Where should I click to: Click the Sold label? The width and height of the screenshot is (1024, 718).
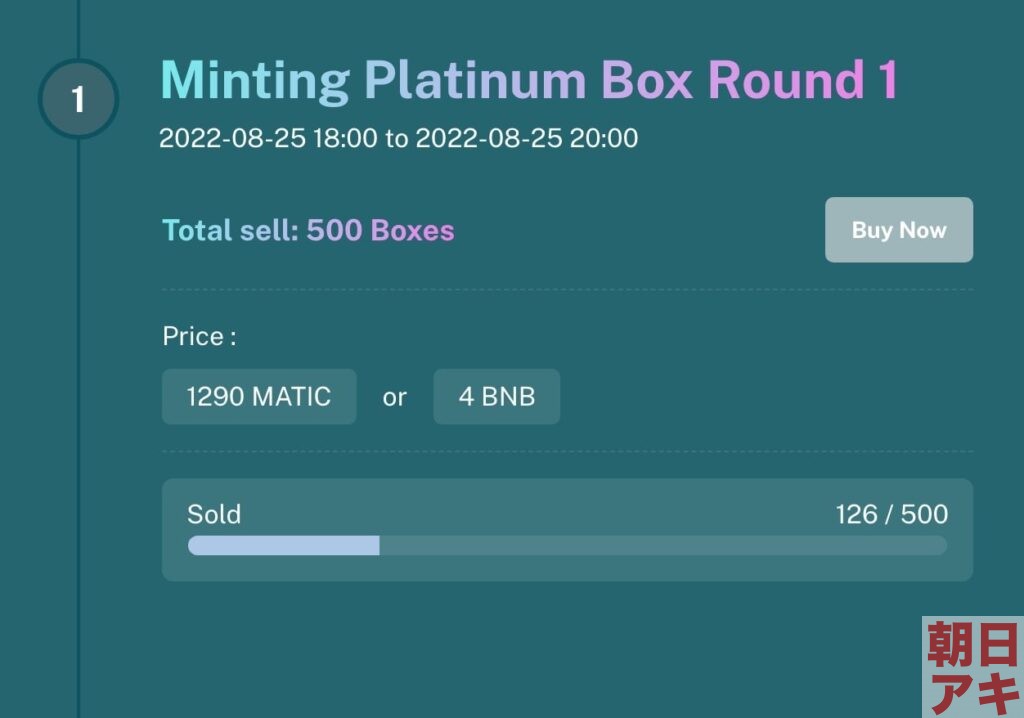[x=214, y=514]
